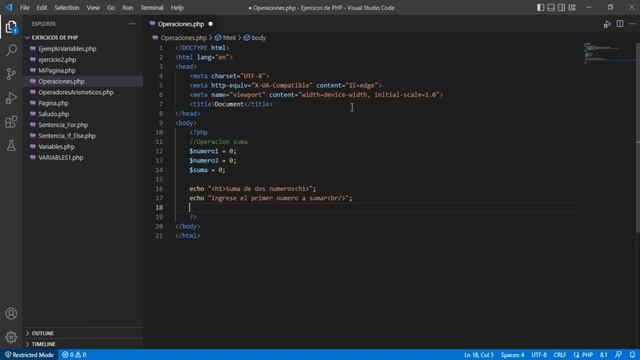Screen dimensions: 640x360
Task: Open the Accounts icon in activity bar
Action: [x=11, y=313]
